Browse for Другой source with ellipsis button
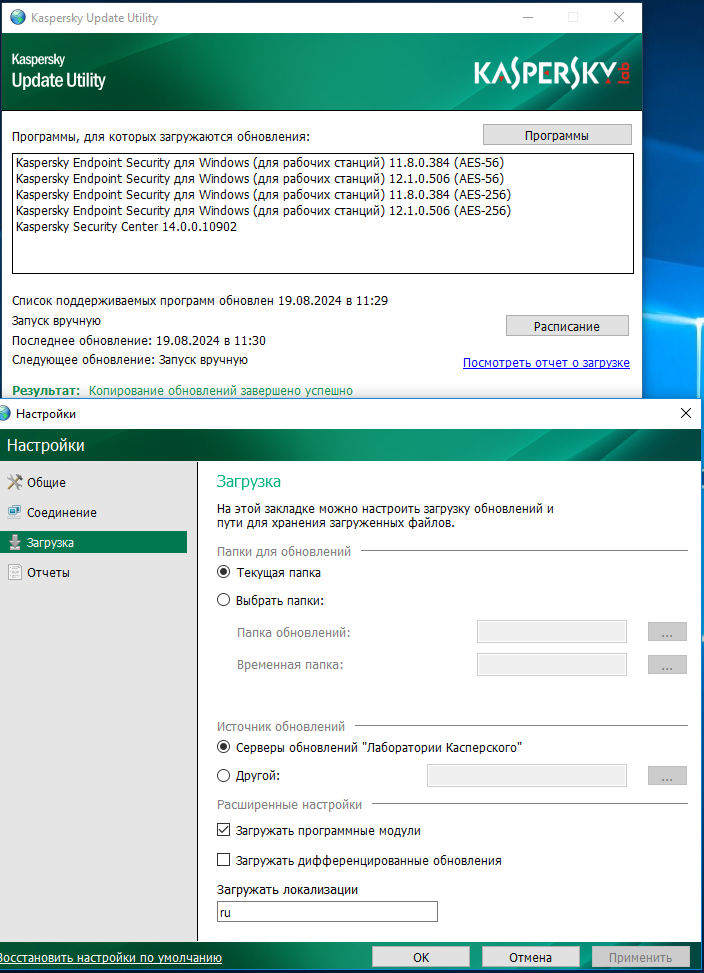 (x=667, y=776)
